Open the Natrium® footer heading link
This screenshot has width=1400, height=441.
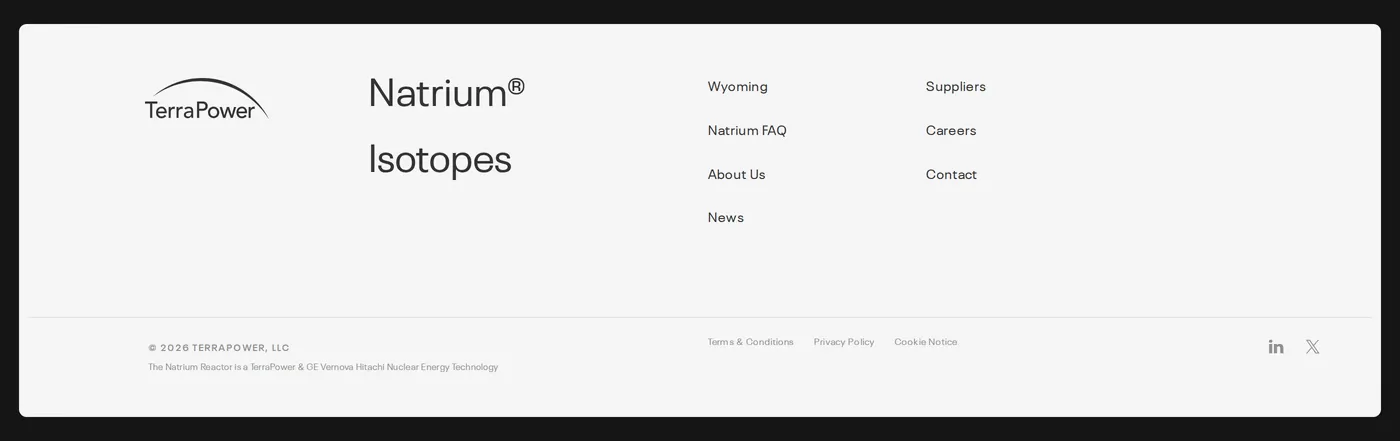(446, 92)
